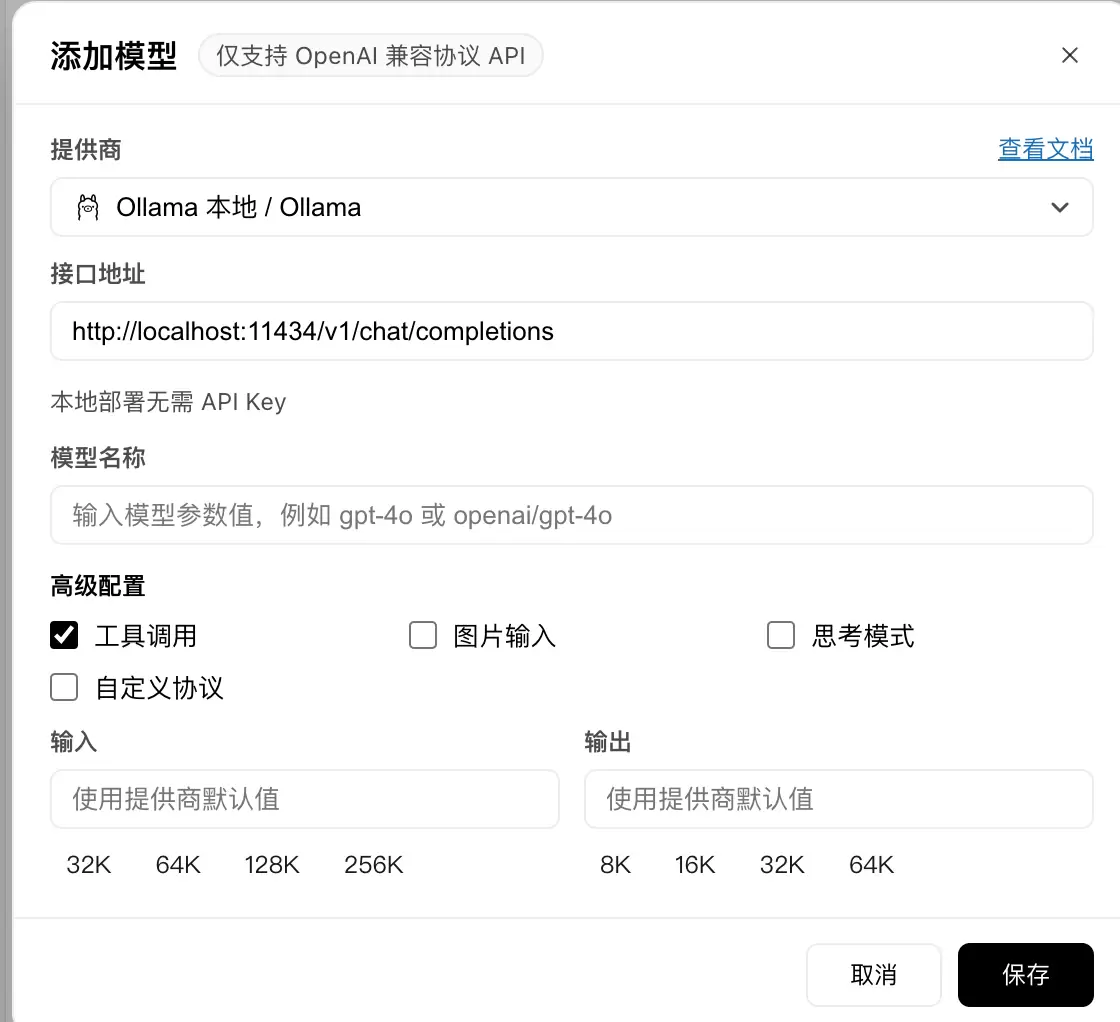
Task: Open the 查看文档 link
Action: point(1046,149)
